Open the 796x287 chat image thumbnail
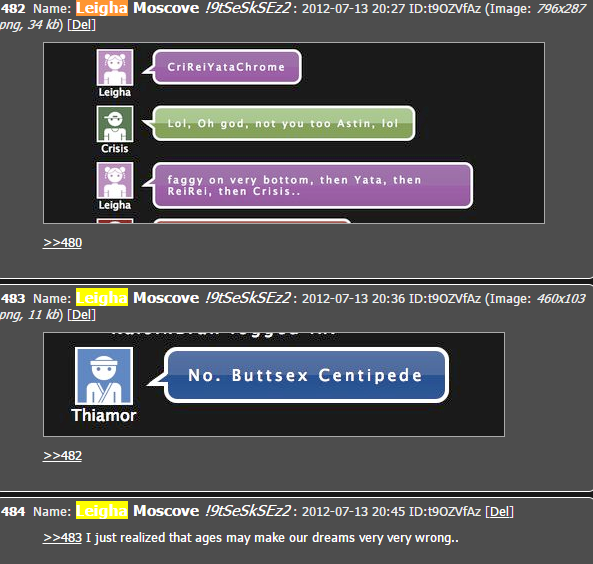This screenshot has height=564, width=593. point(294,133)
